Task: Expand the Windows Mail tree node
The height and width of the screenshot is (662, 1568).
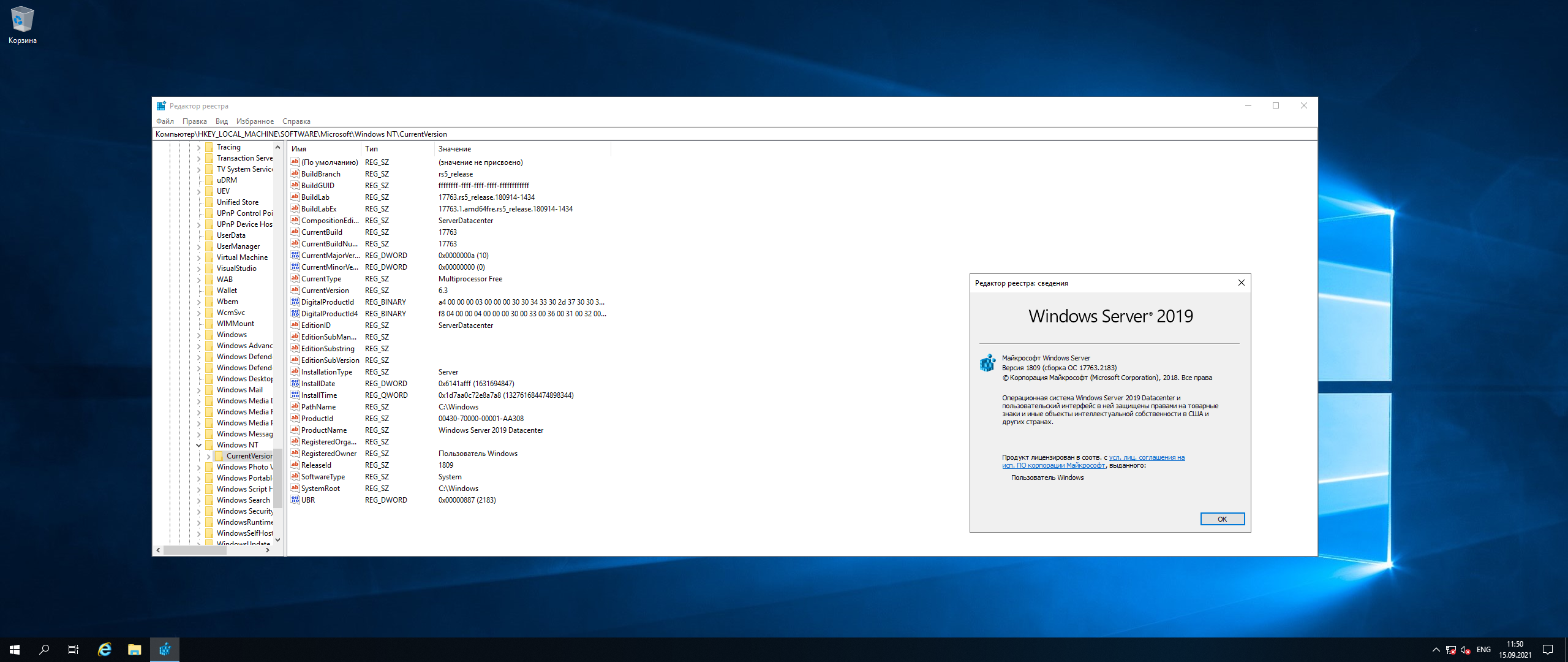Action: 198,390
